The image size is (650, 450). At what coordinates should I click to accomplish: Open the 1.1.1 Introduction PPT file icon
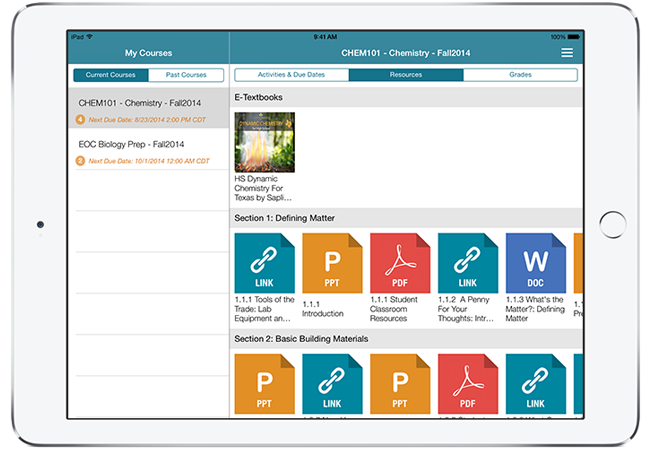click(332, 263)
